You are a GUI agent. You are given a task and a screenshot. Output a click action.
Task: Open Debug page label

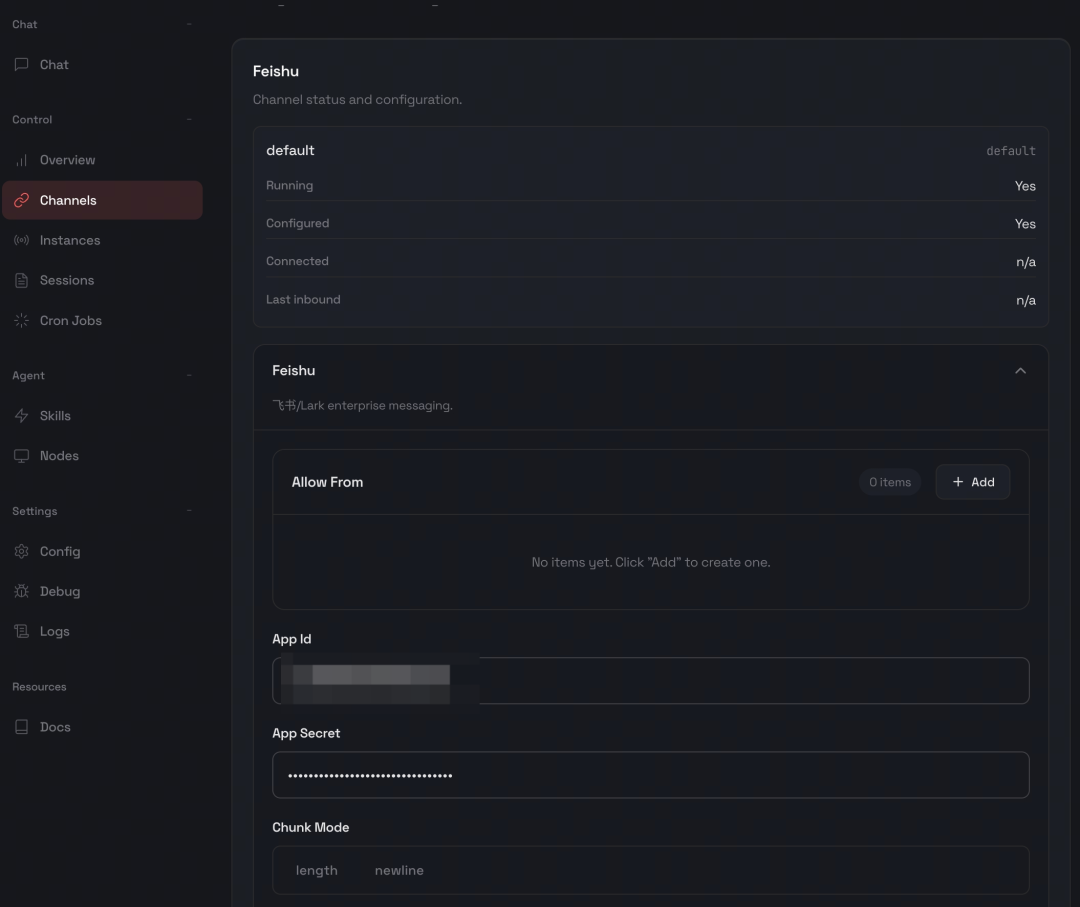[x=60, y=591]
